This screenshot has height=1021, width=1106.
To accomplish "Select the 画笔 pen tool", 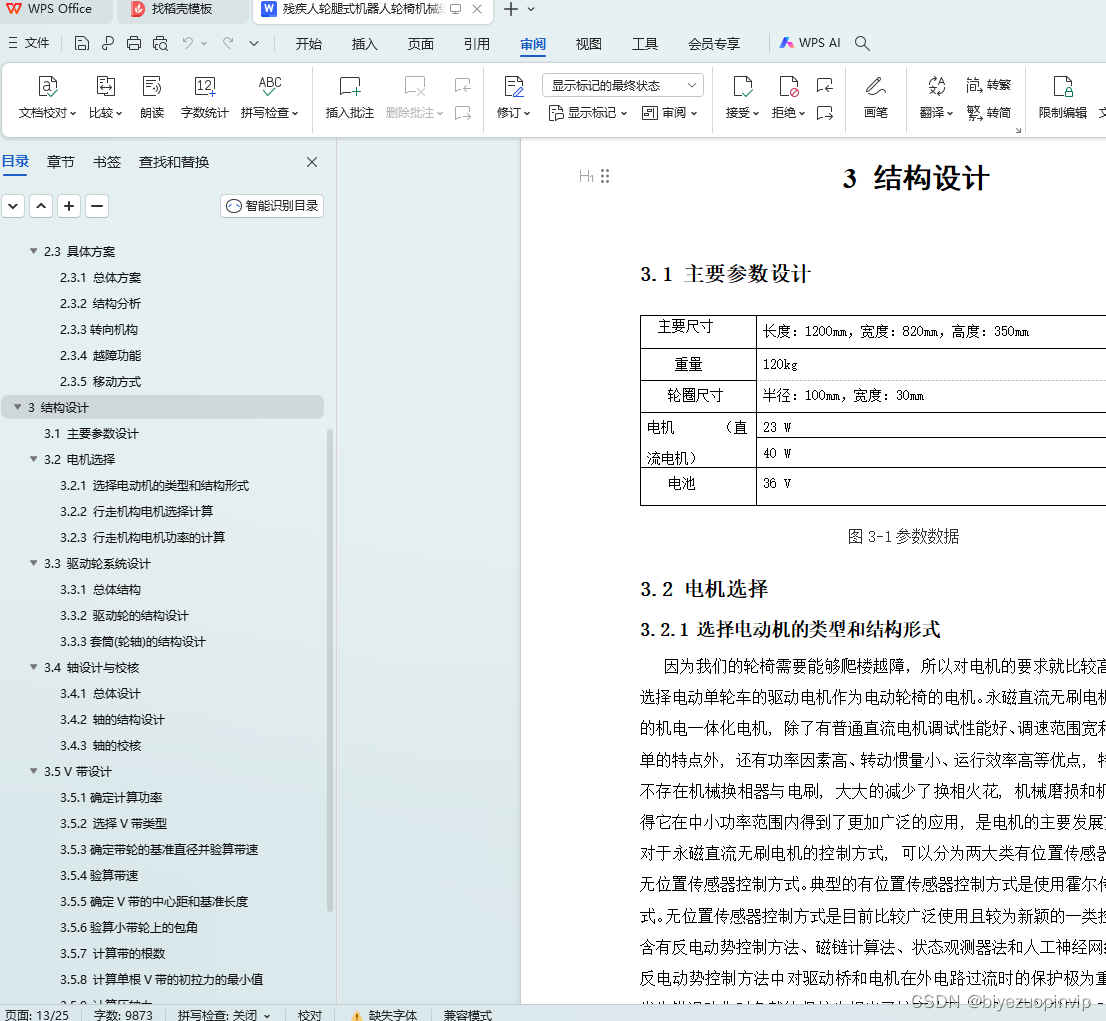I will tap(875, 97).
